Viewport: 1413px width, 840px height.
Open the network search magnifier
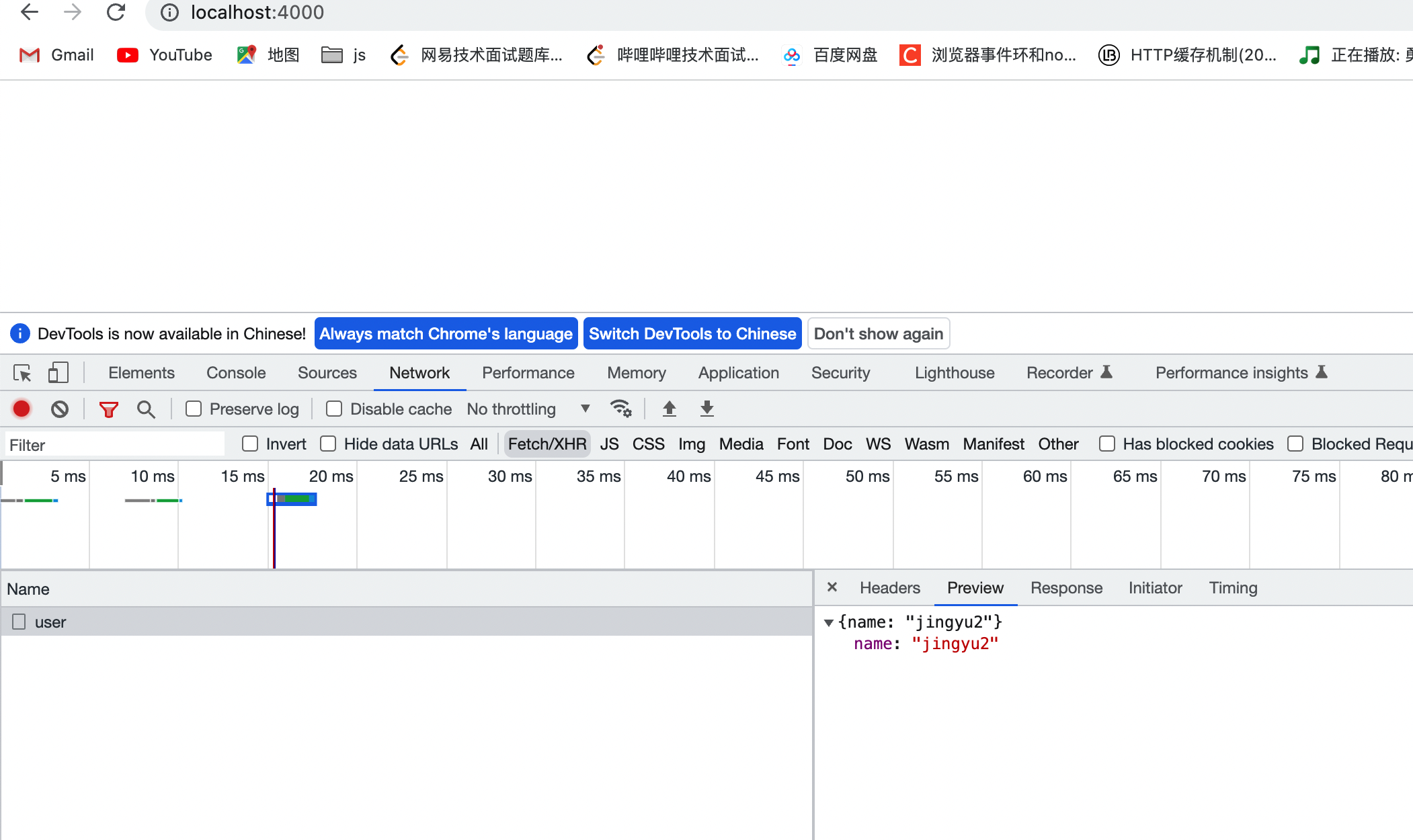(x=146, y=409)
